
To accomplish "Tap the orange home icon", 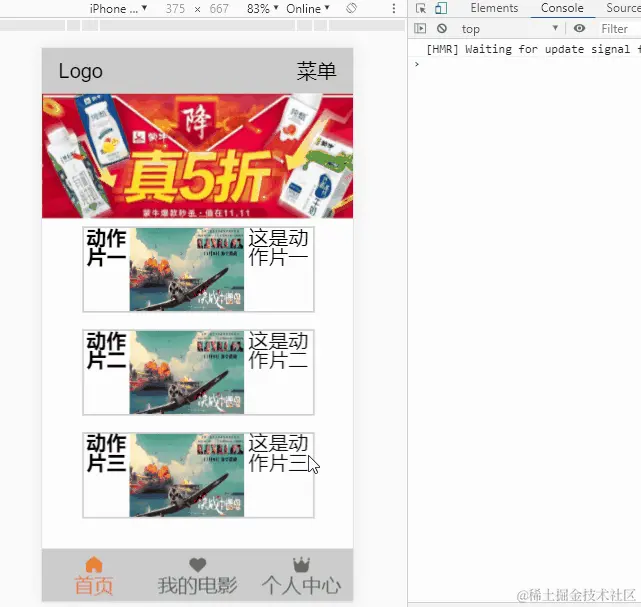I will click(94, 564).
